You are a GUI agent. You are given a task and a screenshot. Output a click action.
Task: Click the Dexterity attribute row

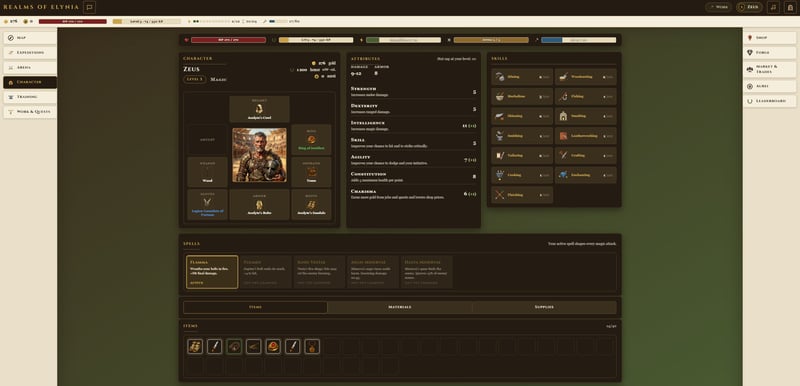pyautogui.click(x=414, y=109)
